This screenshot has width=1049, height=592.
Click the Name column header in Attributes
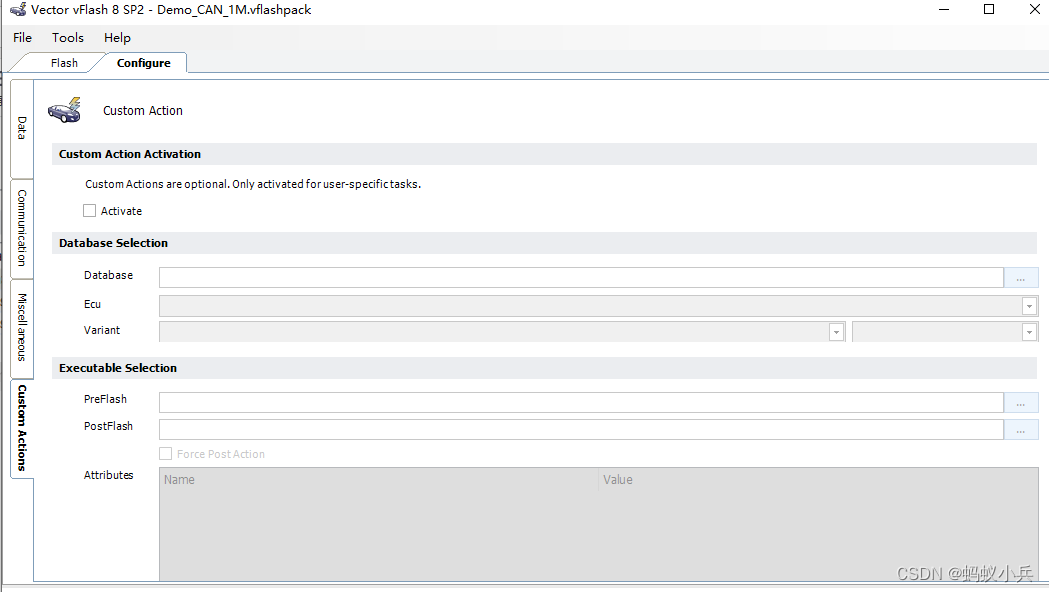click(379, 480)
